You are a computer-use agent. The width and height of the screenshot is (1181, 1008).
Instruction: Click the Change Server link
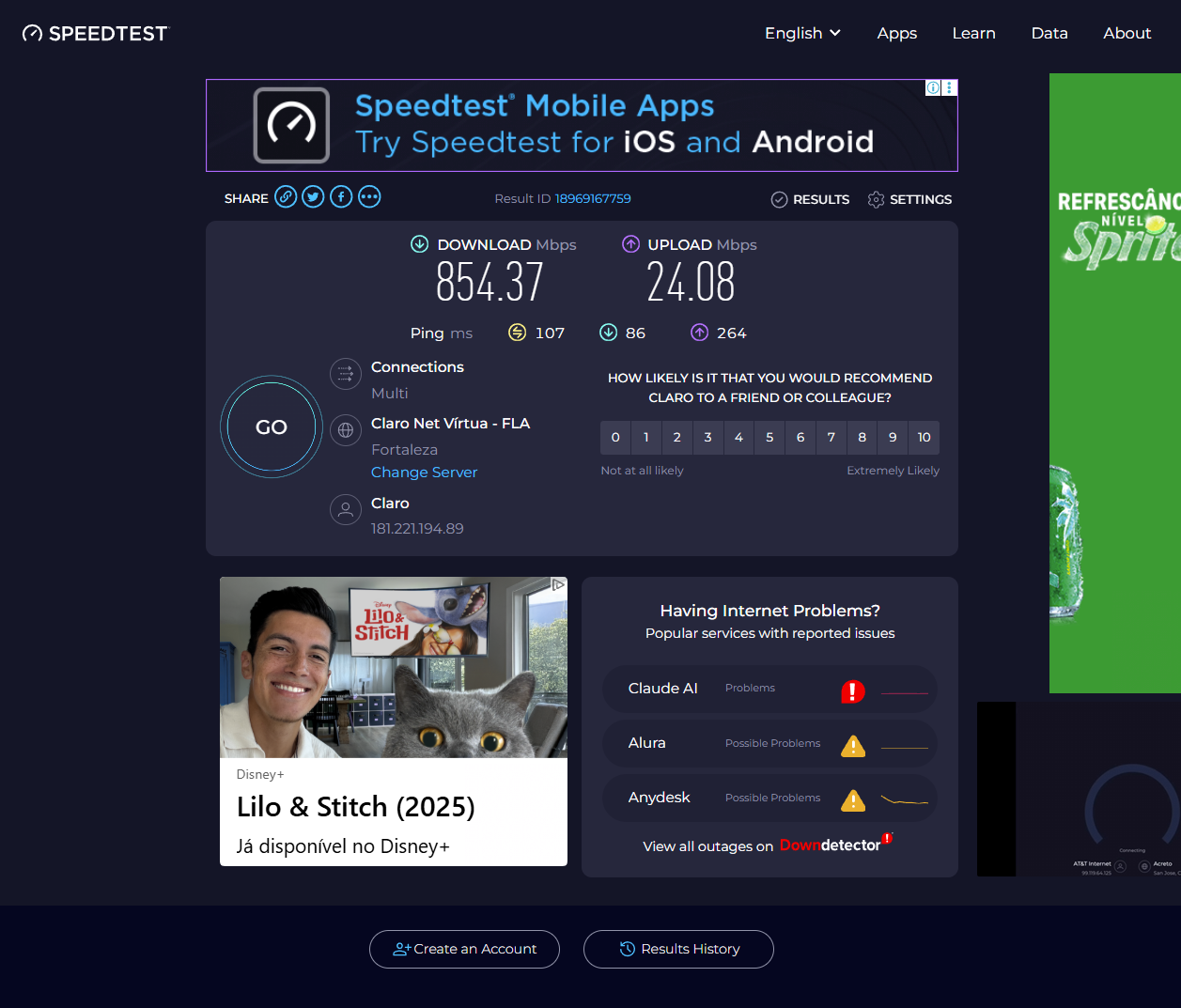(x=424, y=472)
